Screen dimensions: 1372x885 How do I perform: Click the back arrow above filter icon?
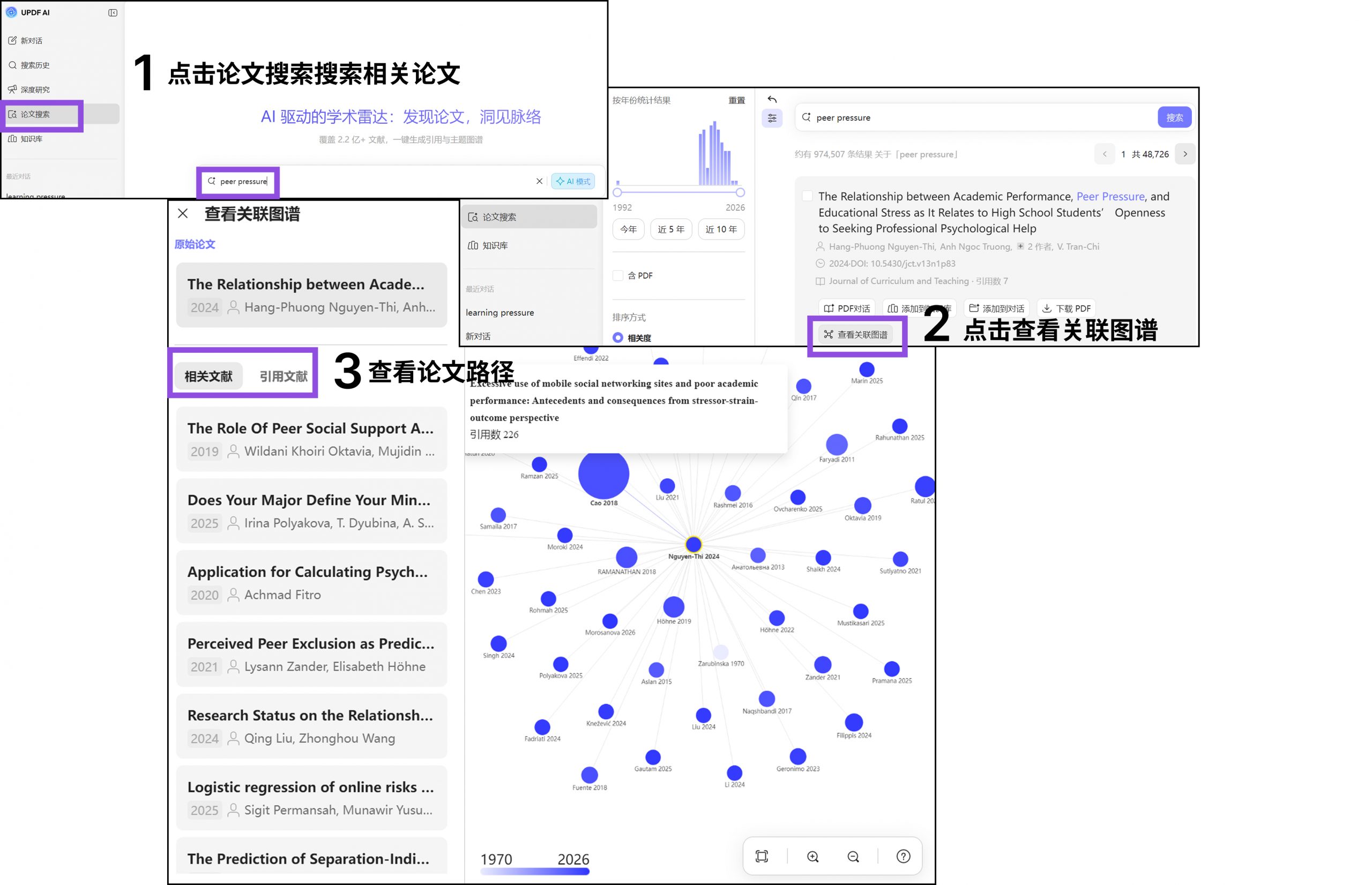tap(772, 99)
